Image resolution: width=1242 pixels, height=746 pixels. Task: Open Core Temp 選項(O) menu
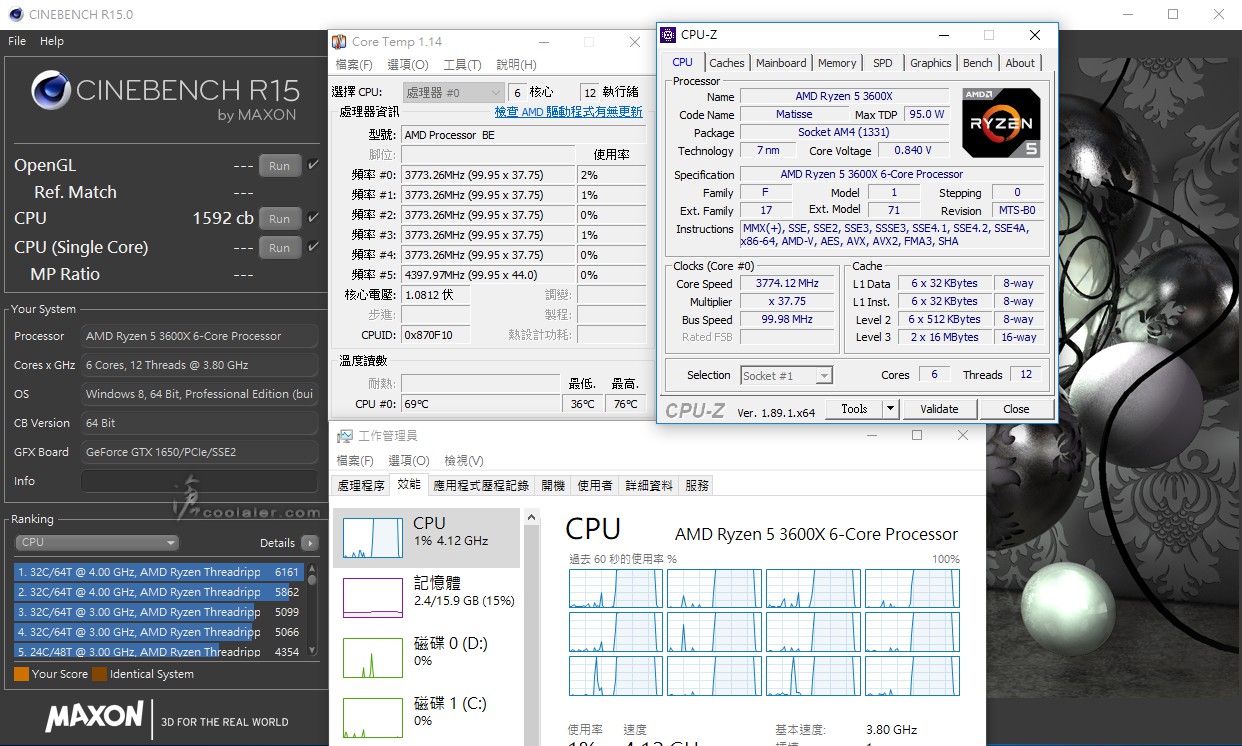408,65
